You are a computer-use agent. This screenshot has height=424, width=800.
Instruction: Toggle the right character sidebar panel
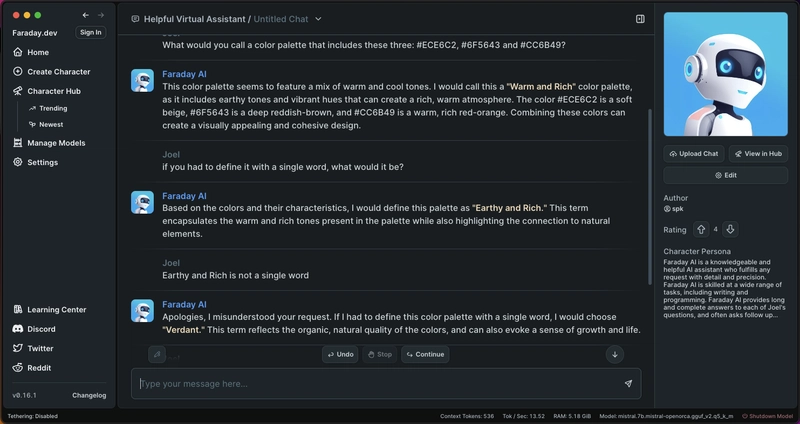(x=640, y=19)
